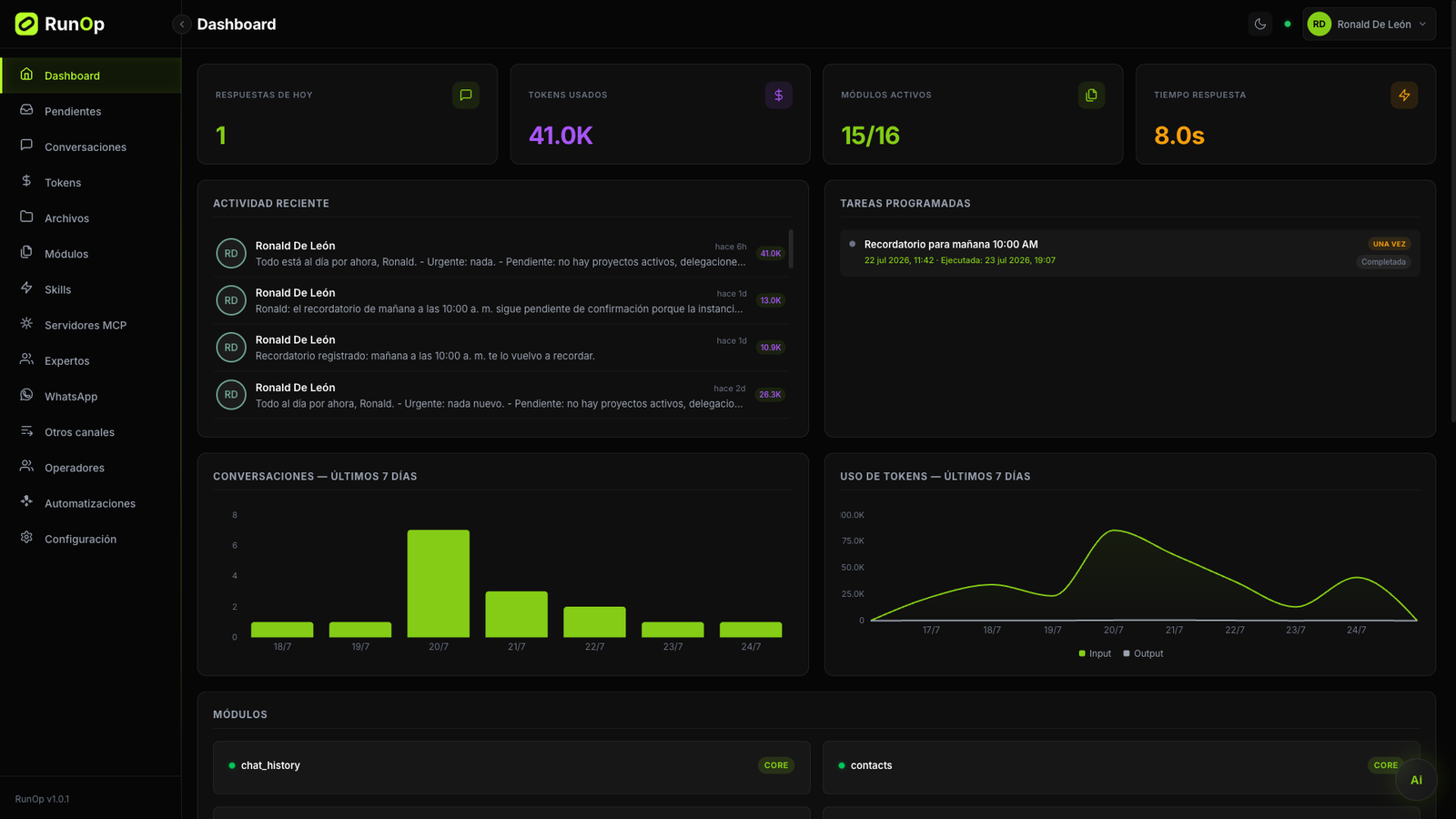Click the Expertos people icon

(x=26, y=359)
